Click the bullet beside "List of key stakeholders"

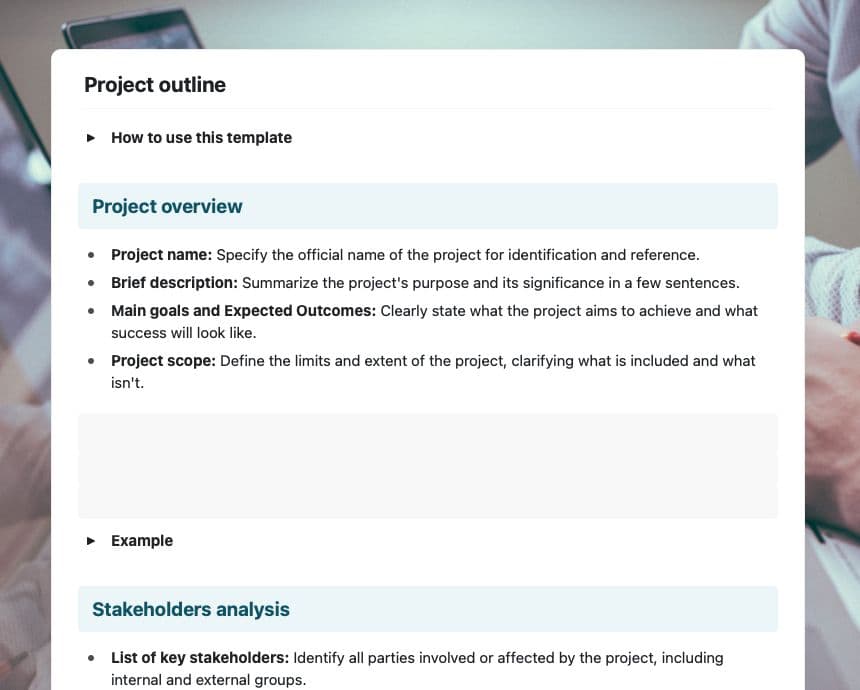(x=92, y=658)
